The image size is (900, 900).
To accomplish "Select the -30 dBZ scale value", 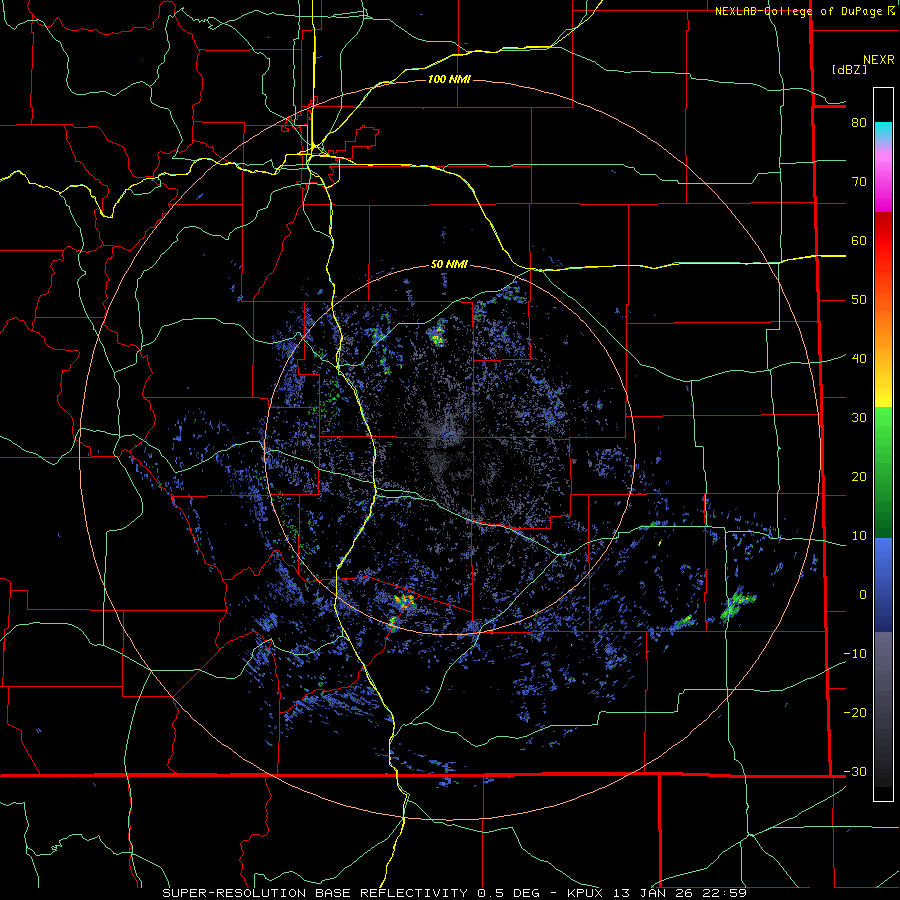I will [x=855, y=771].
